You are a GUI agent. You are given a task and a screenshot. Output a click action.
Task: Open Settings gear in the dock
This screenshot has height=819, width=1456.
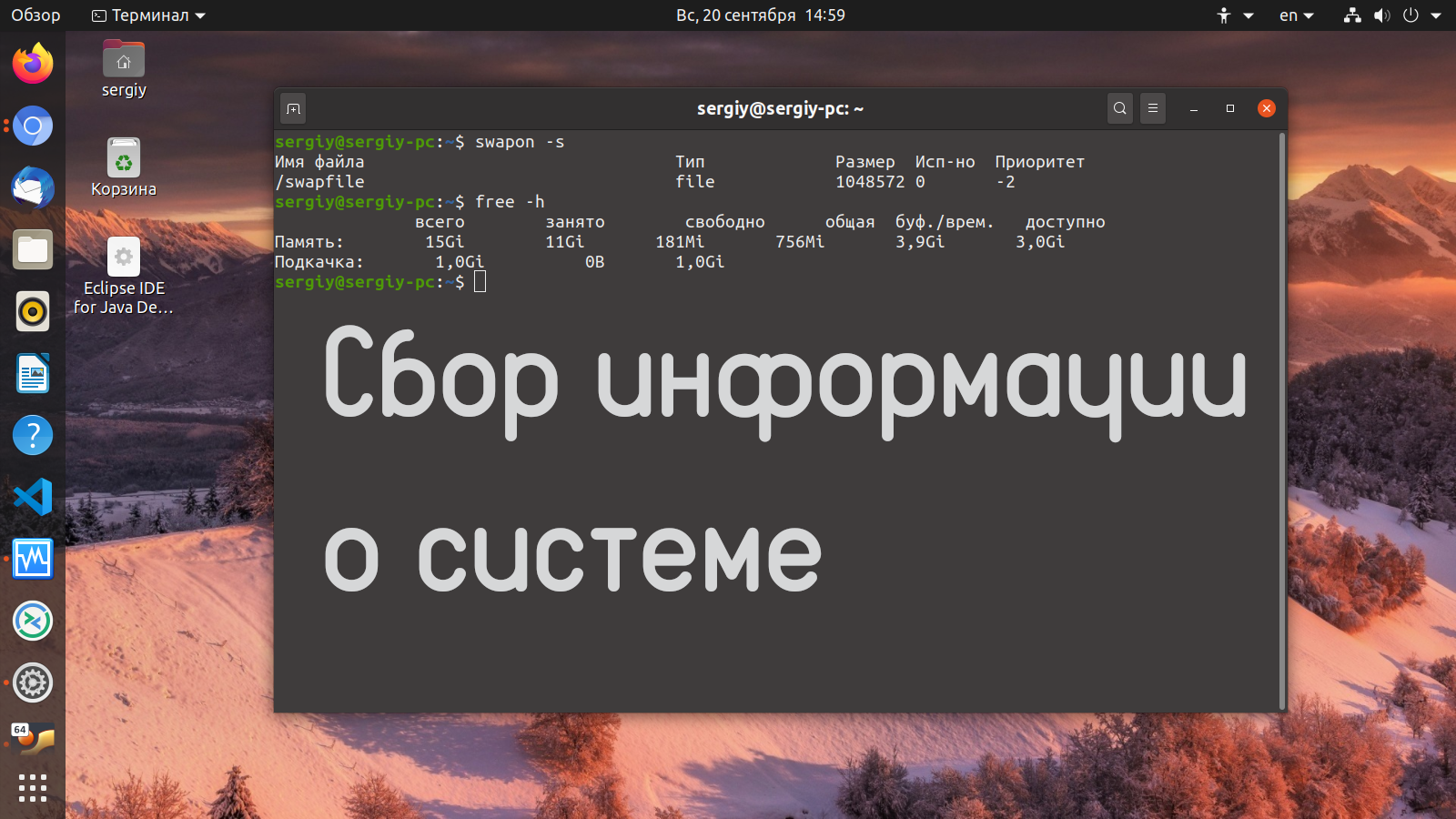(33, 682)
